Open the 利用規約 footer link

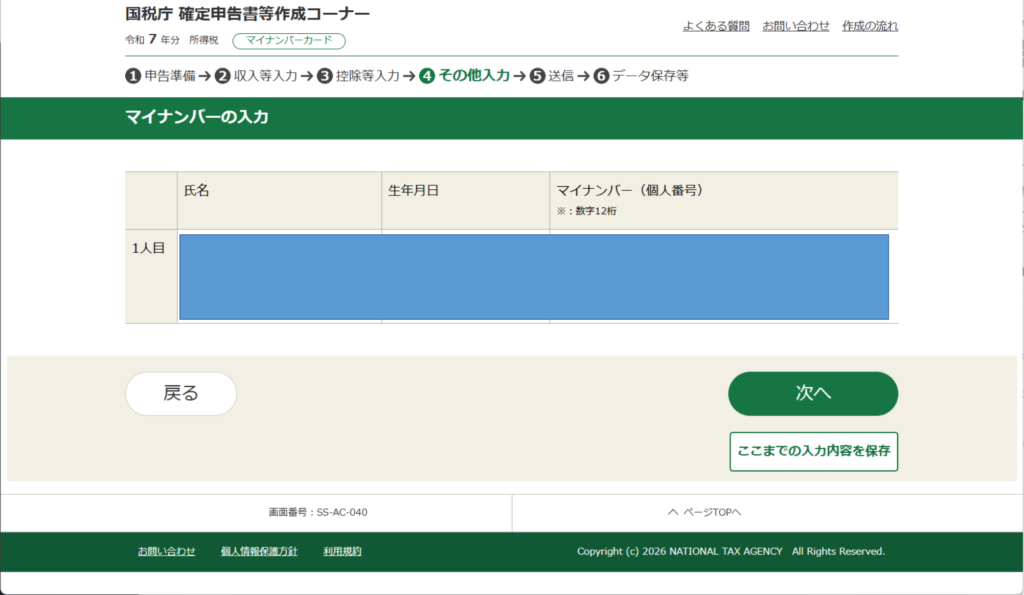click(x=342, y=551)
